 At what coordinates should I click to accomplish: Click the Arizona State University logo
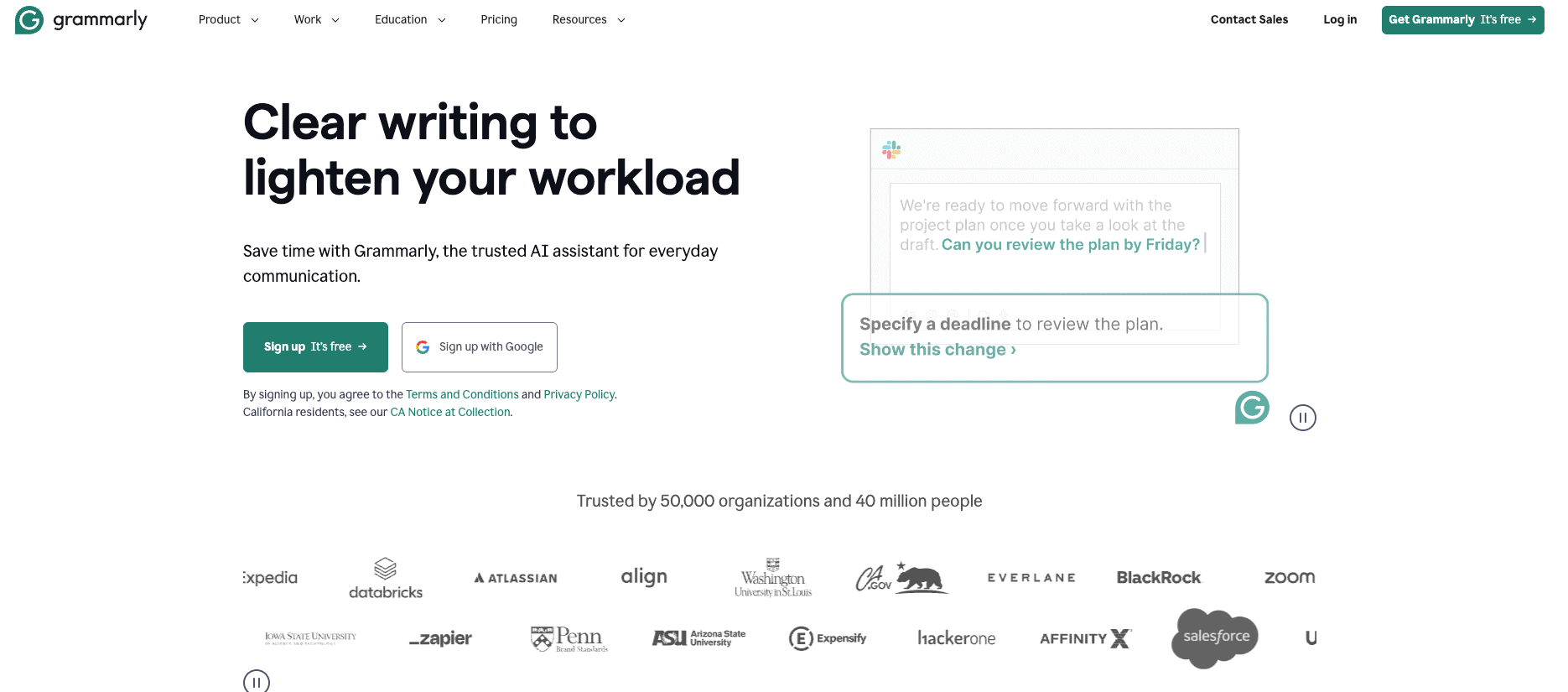[699, 638]
